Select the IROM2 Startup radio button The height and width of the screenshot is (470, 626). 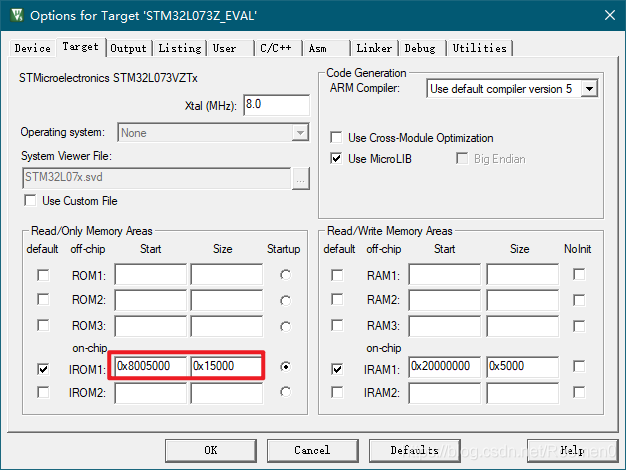click(x=285, y=392)
